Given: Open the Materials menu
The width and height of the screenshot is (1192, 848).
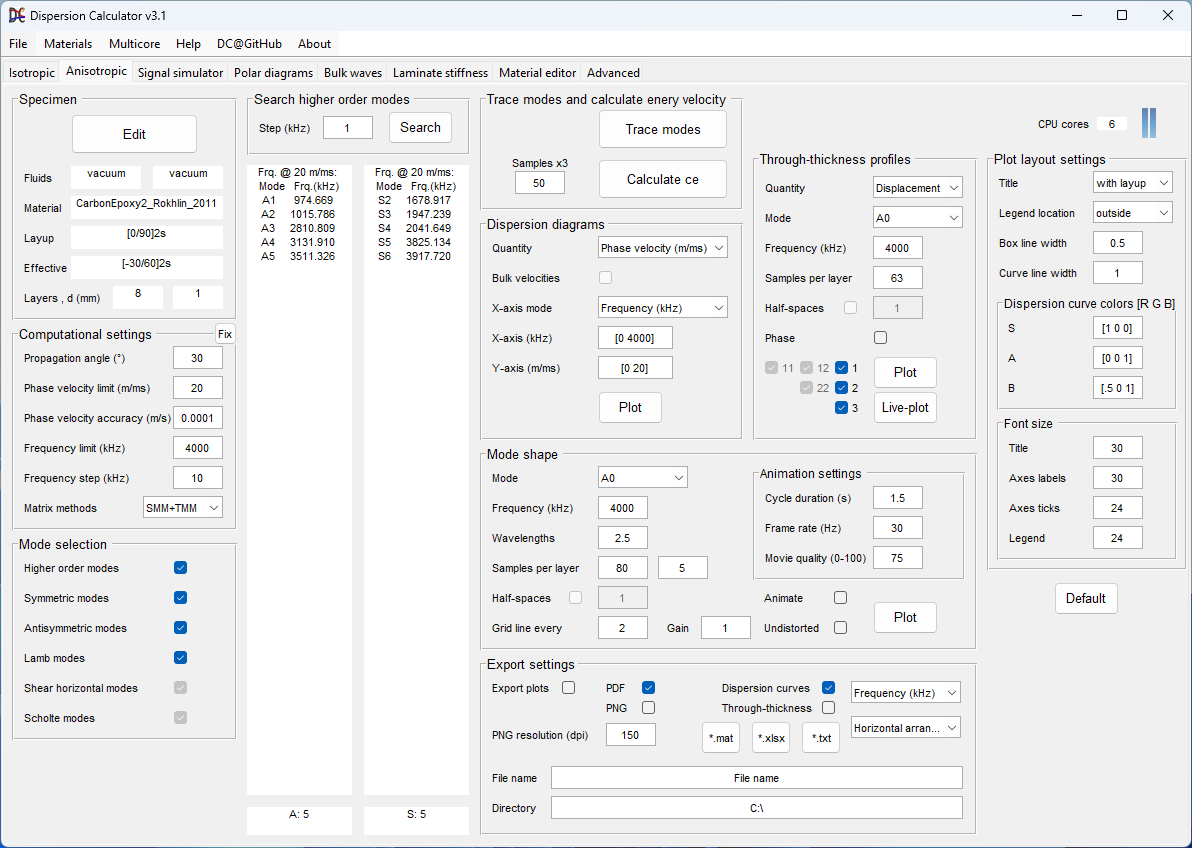Looking at the screenshot, I should (68, 44).
